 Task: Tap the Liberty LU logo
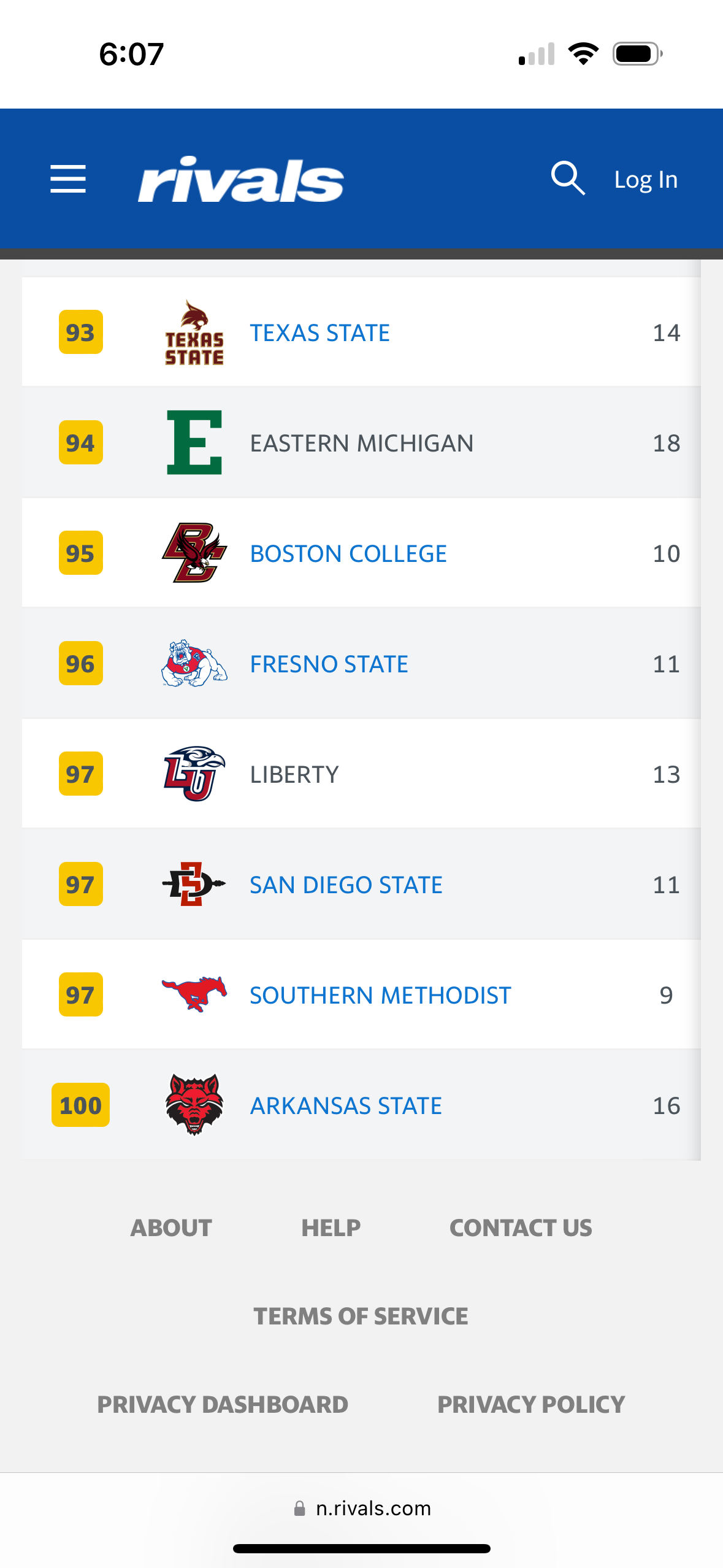194,774
